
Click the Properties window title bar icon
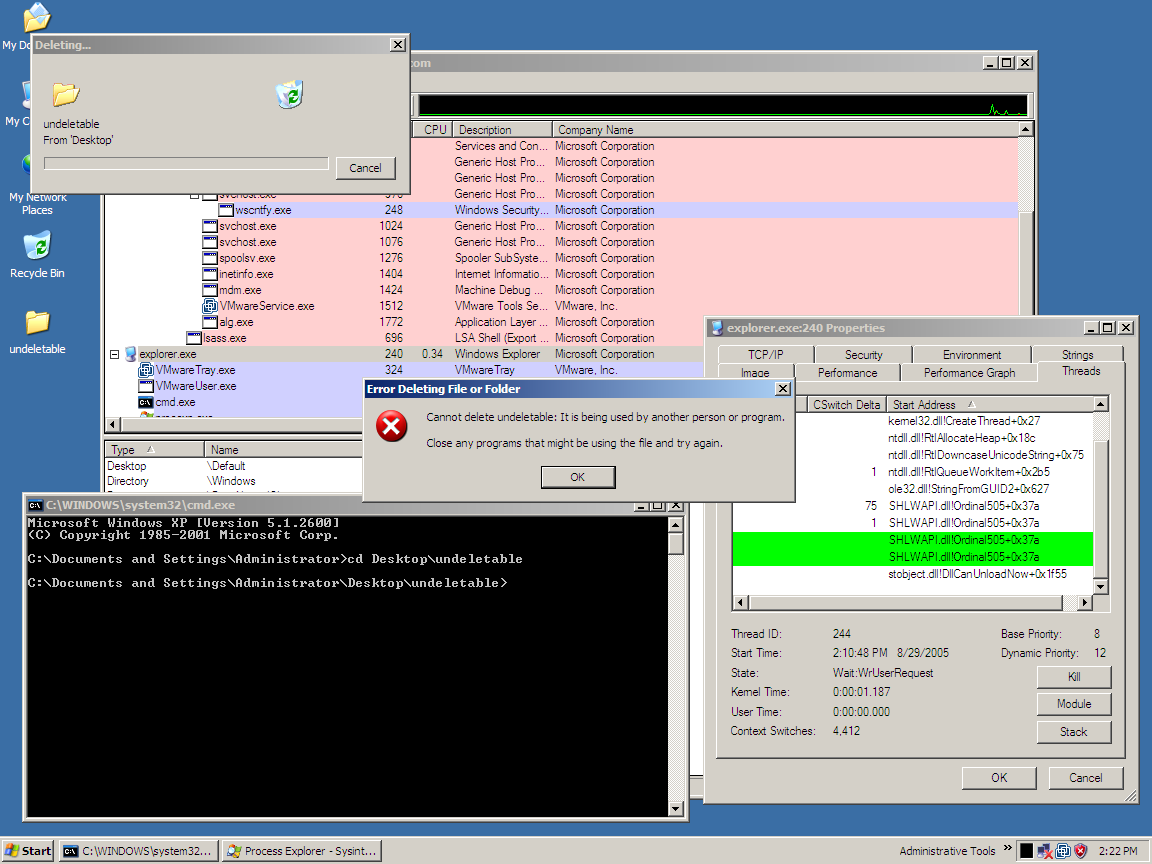pos(717,328)
